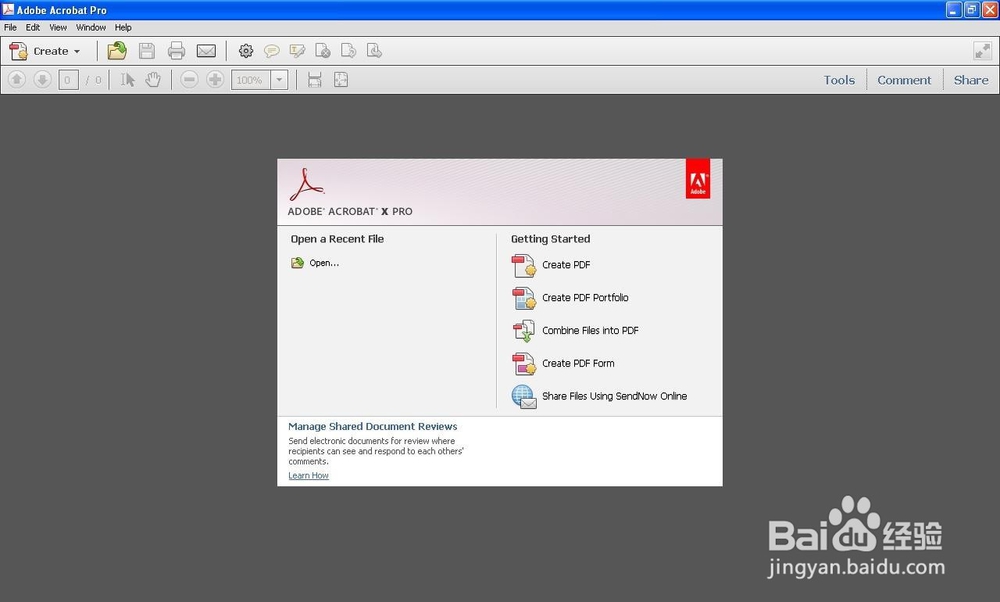Click the Create PDF icon
The image size is (1000, 602).
point(524,265)
